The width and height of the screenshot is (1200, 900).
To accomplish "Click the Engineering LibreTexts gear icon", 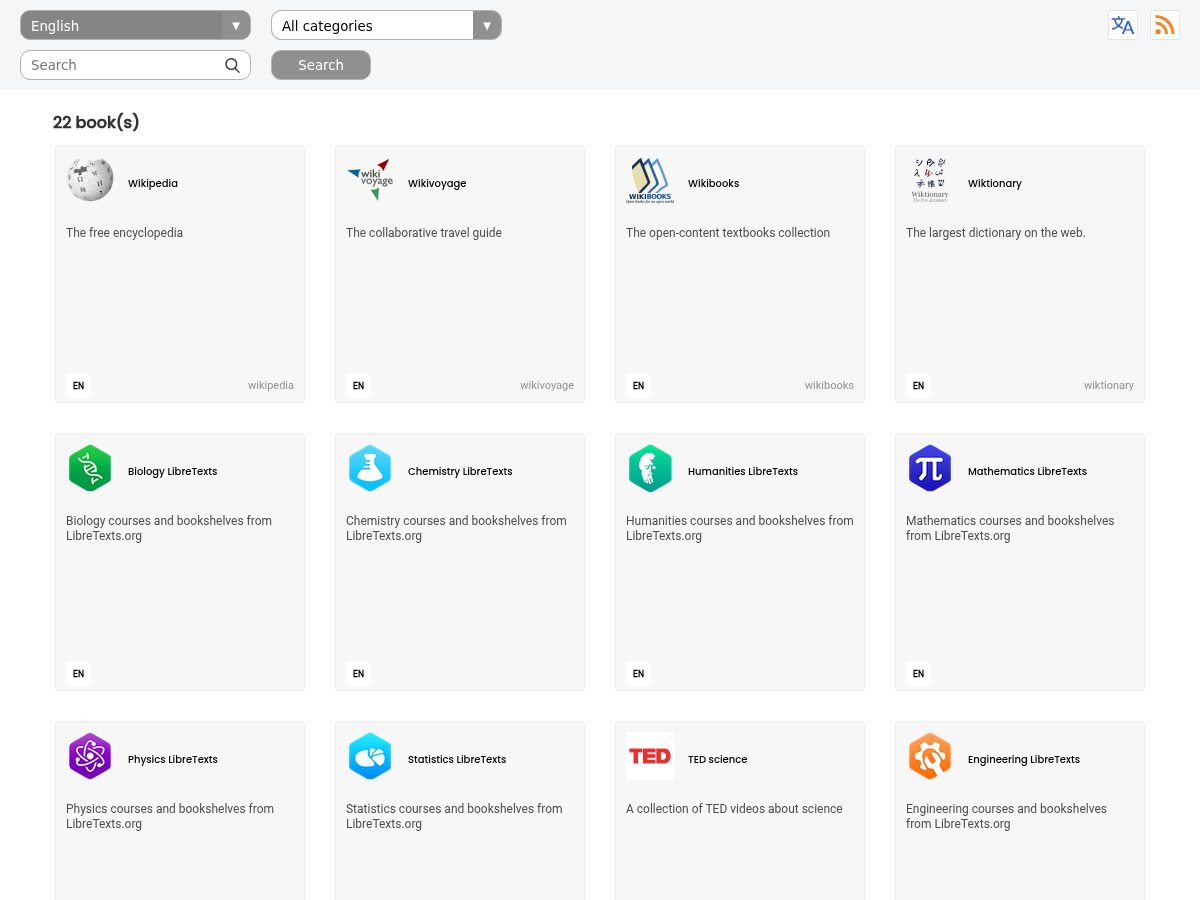I will [x=930, y=756].
